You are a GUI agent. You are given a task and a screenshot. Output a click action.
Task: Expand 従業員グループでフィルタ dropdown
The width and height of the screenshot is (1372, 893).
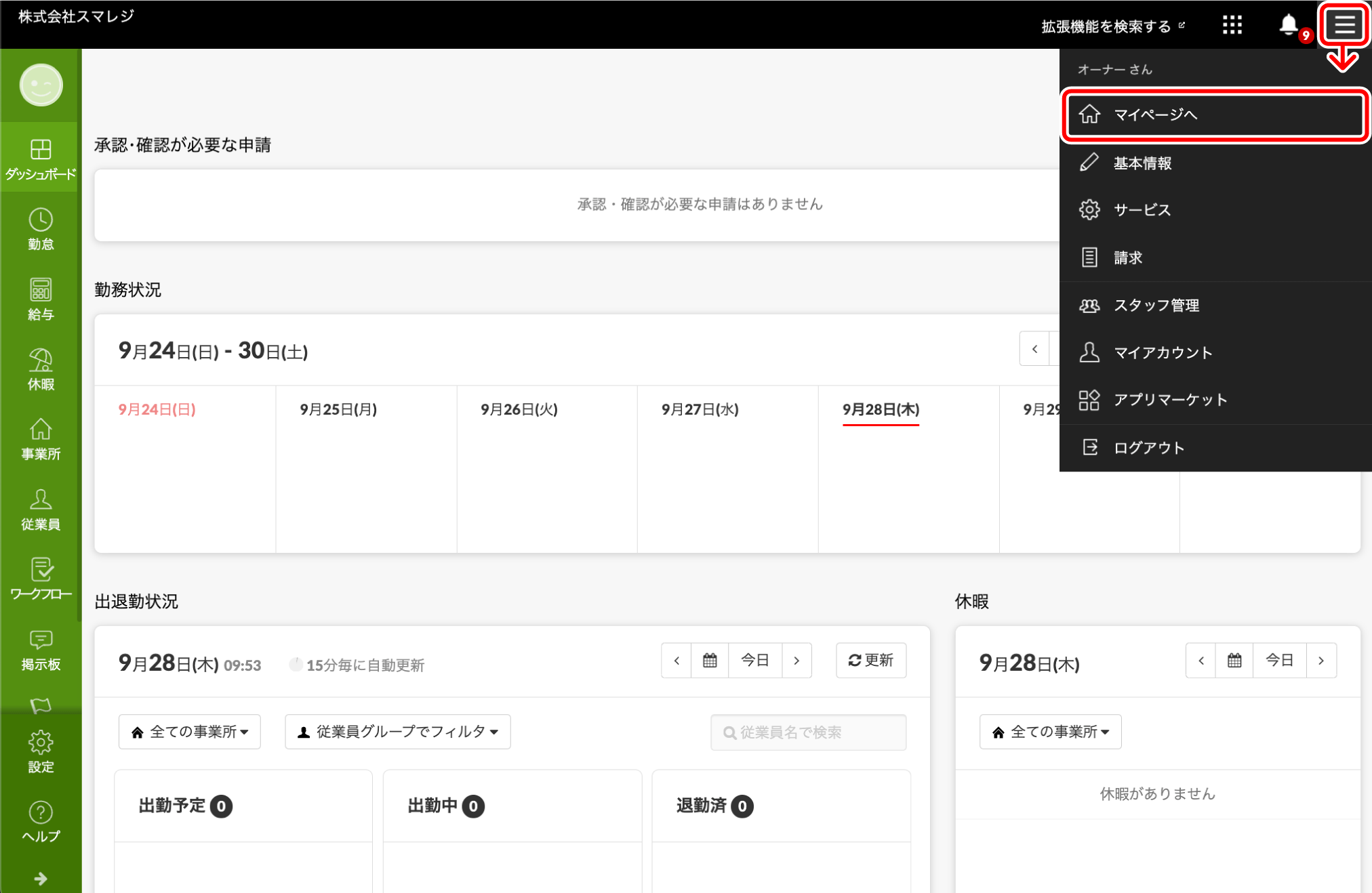coord(398,732)
